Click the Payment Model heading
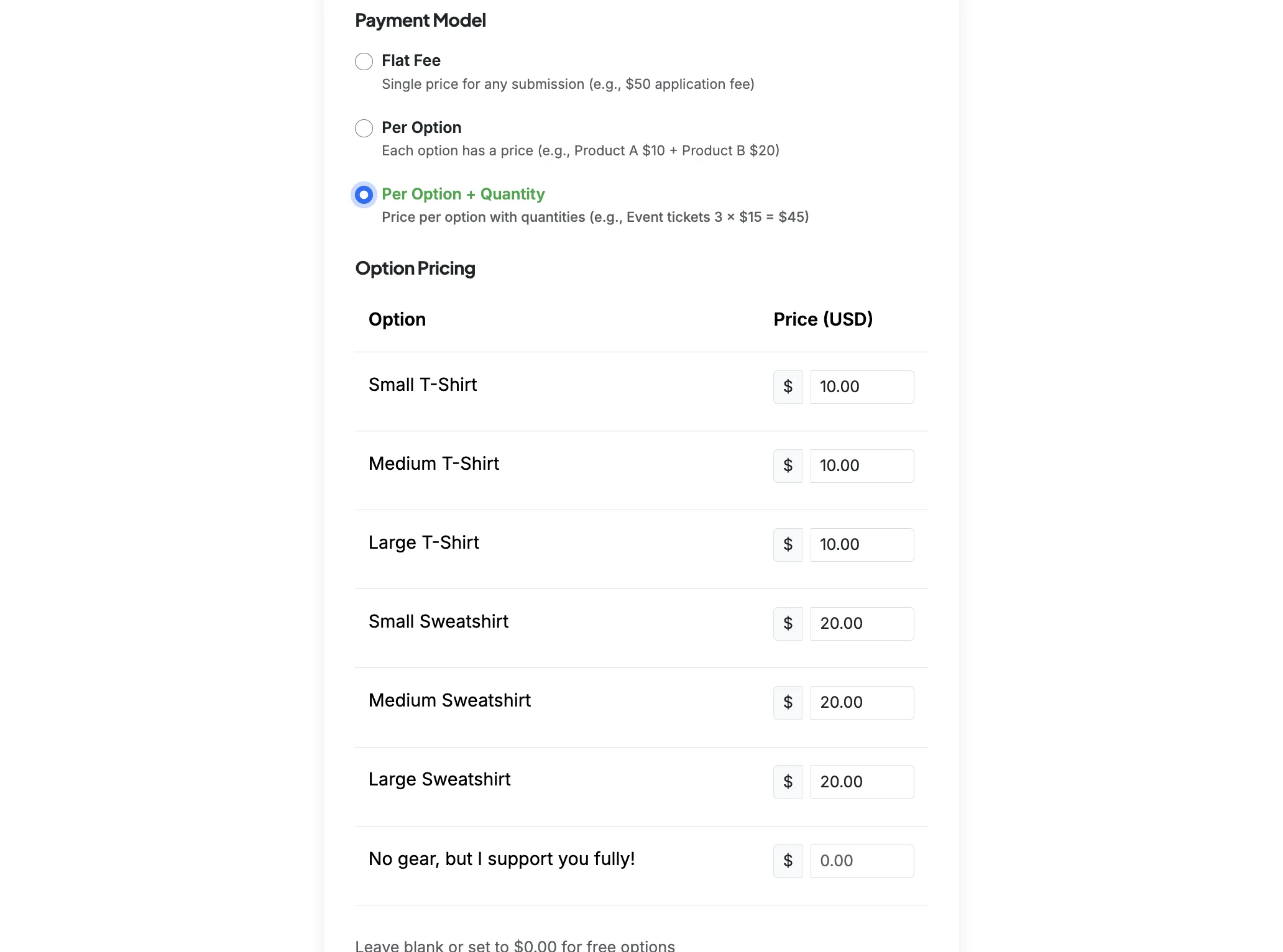 420,20
